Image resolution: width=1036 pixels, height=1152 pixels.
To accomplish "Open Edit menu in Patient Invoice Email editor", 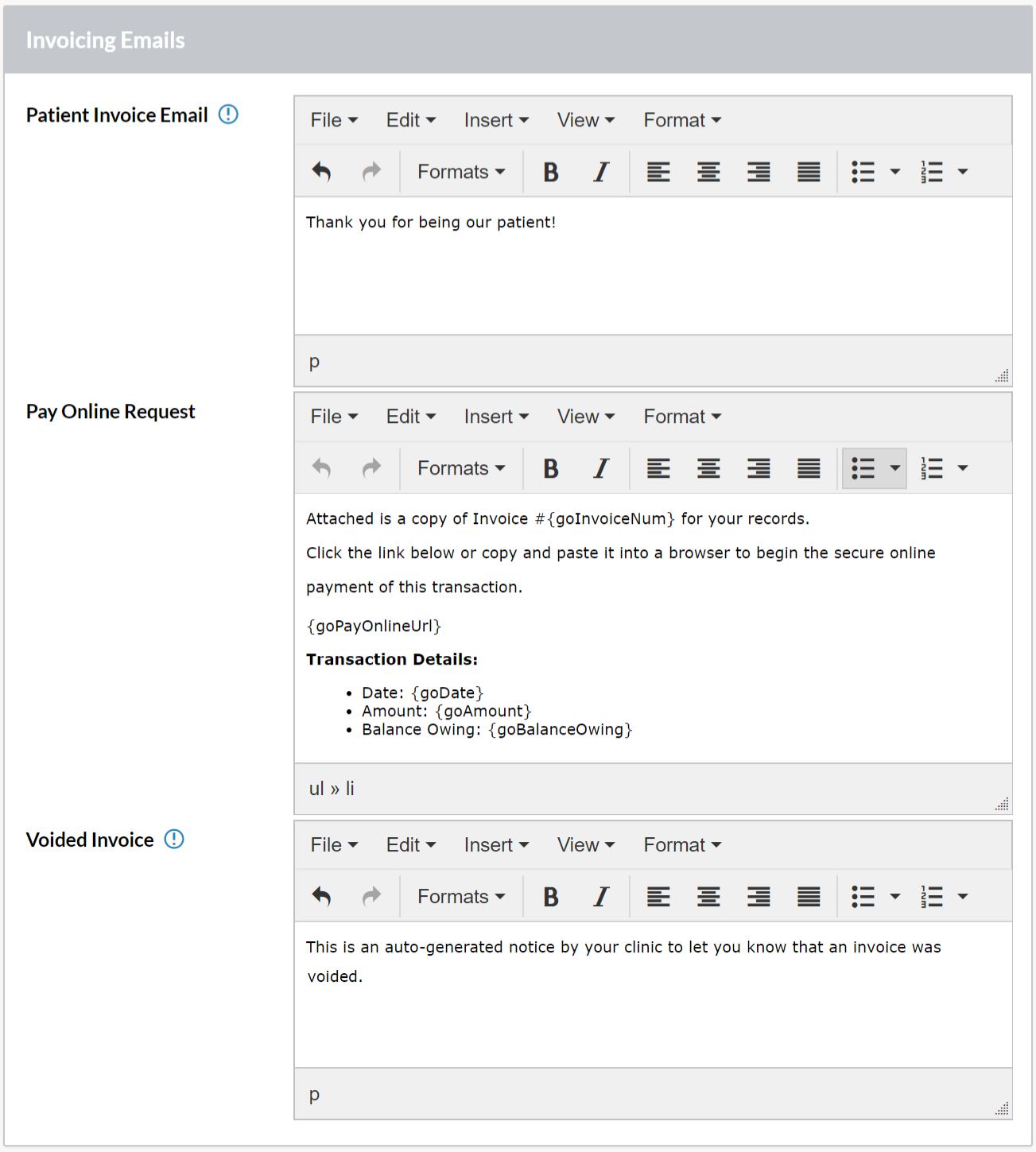I will [x=411, y=120].
